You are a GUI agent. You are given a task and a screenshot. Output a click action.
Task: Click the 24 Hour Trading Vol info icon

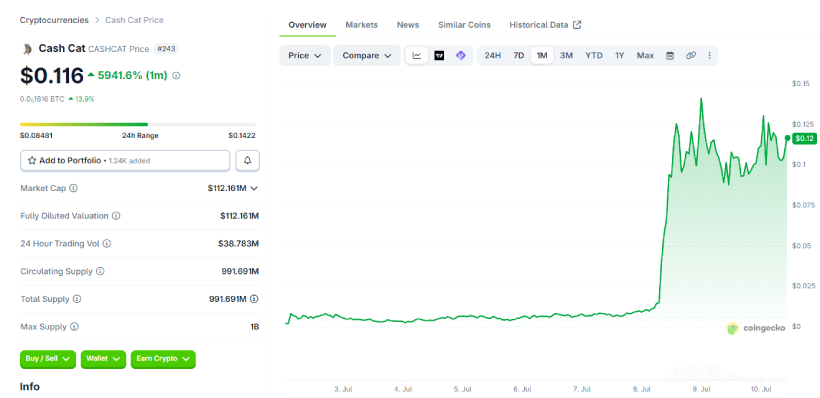click(107, 244)
